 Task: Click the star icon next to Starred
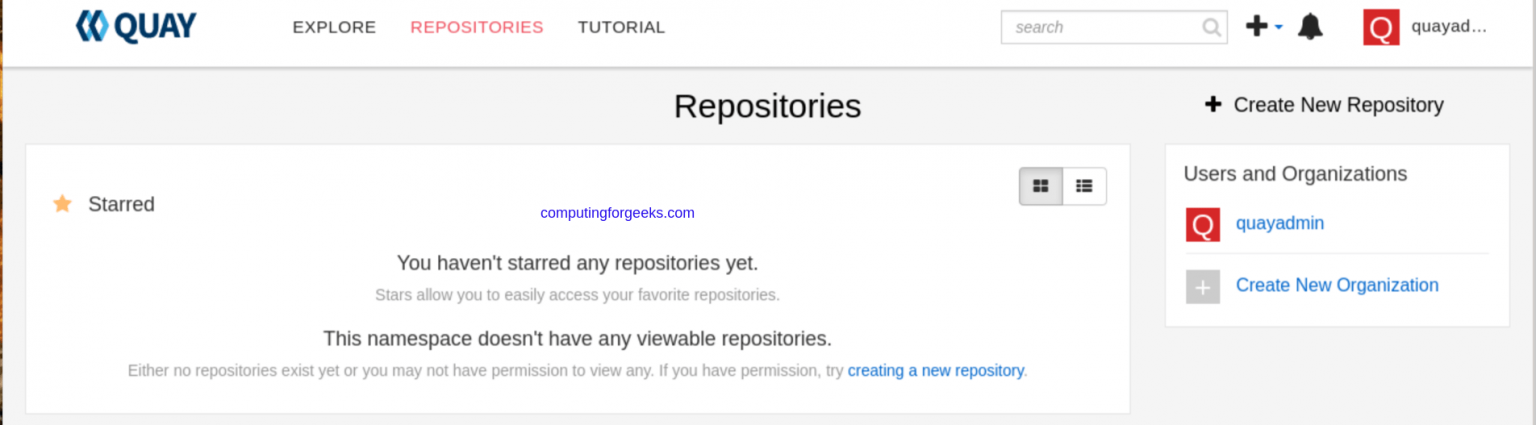tap(62, 204)
